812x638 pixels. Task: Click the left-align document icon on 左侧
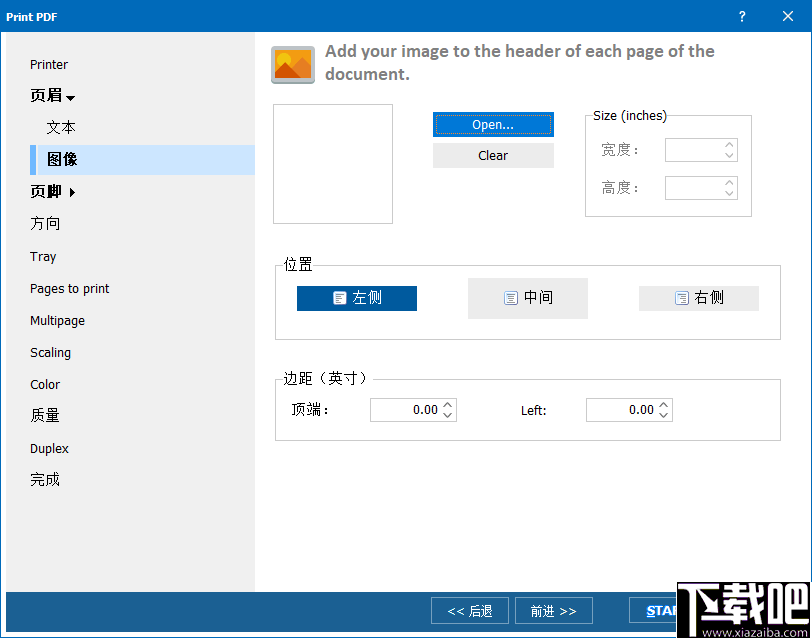click(x=338, y=298)
